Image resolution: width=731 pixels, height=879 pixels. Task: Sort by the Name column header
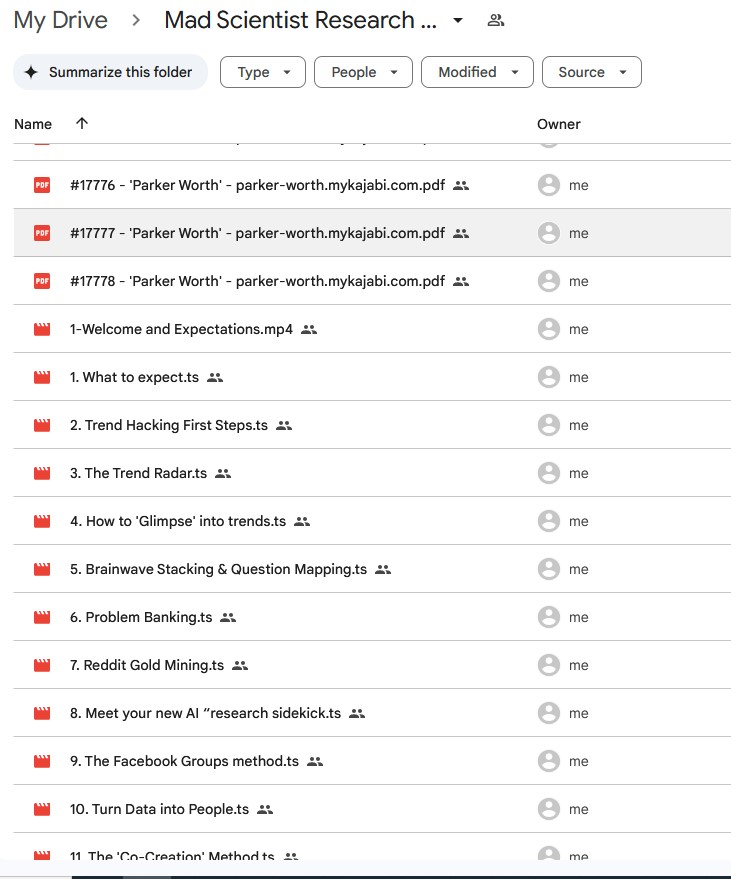pos(33,124)
